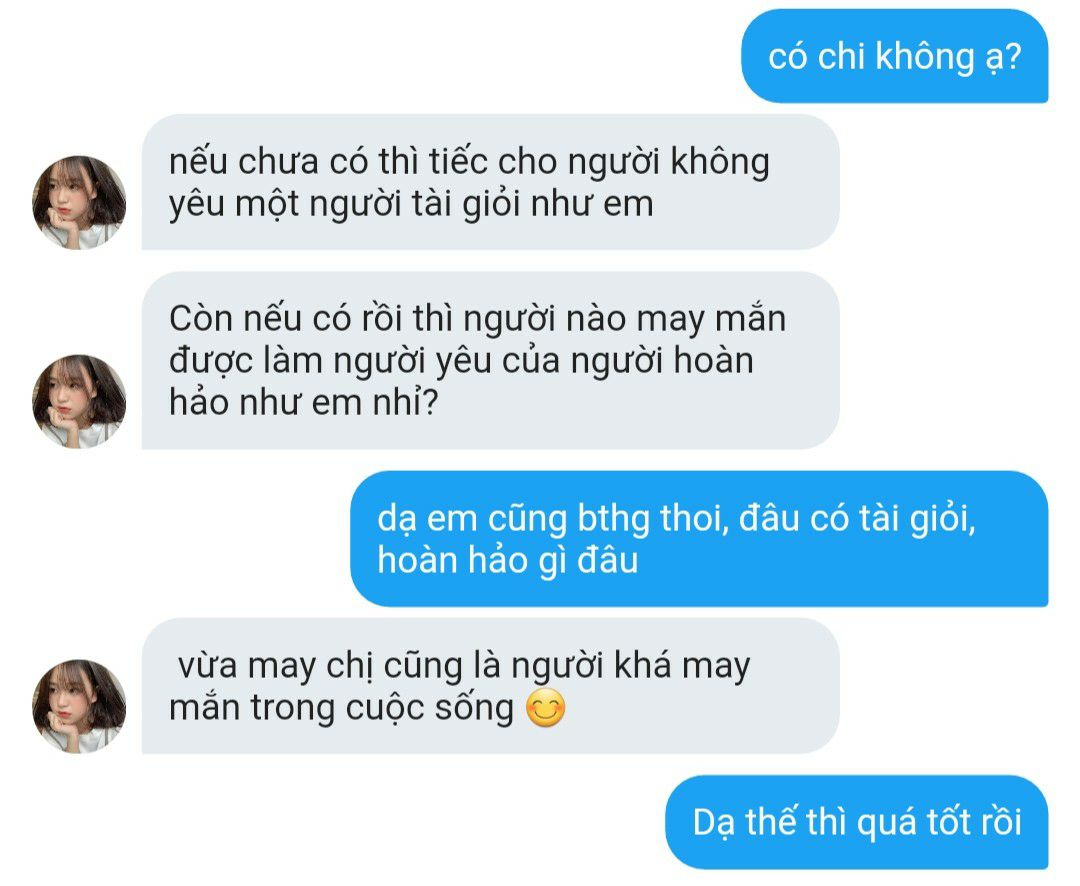Click the line "Còn nếu có rồi thì người nào"
1080x886 pixels.
click(477, 319)
